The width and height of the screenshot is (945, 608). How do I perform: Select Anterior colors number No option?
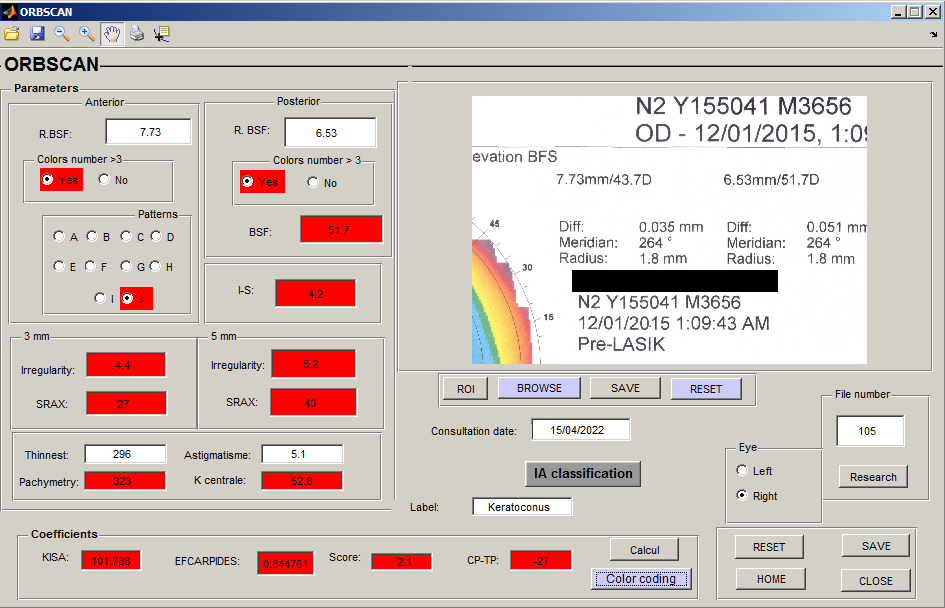tap(104, 180)
